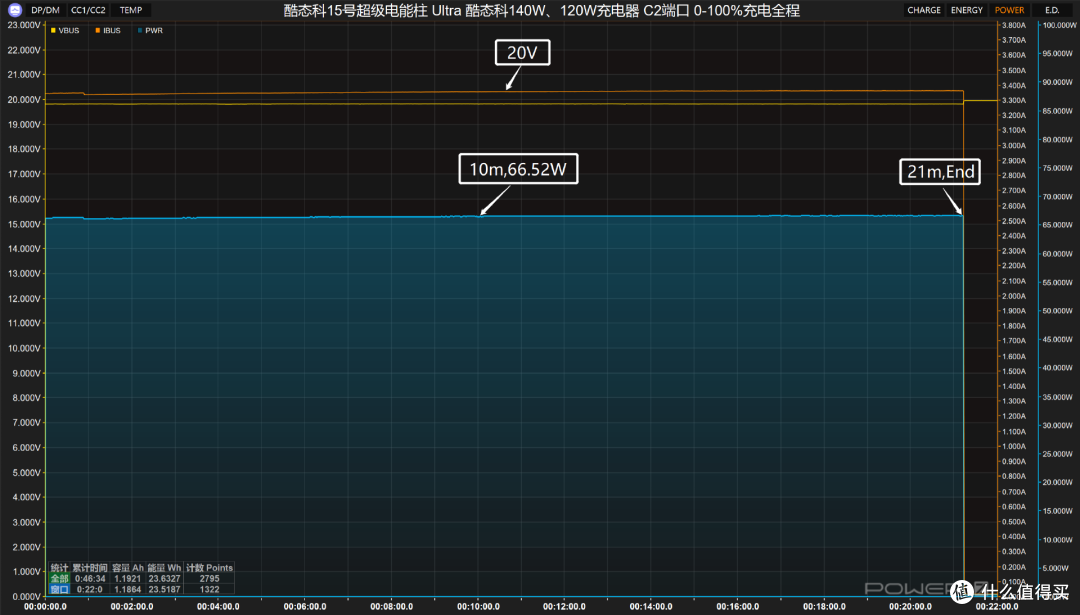Click orange IBUS legend color square

tap(98, 30)
